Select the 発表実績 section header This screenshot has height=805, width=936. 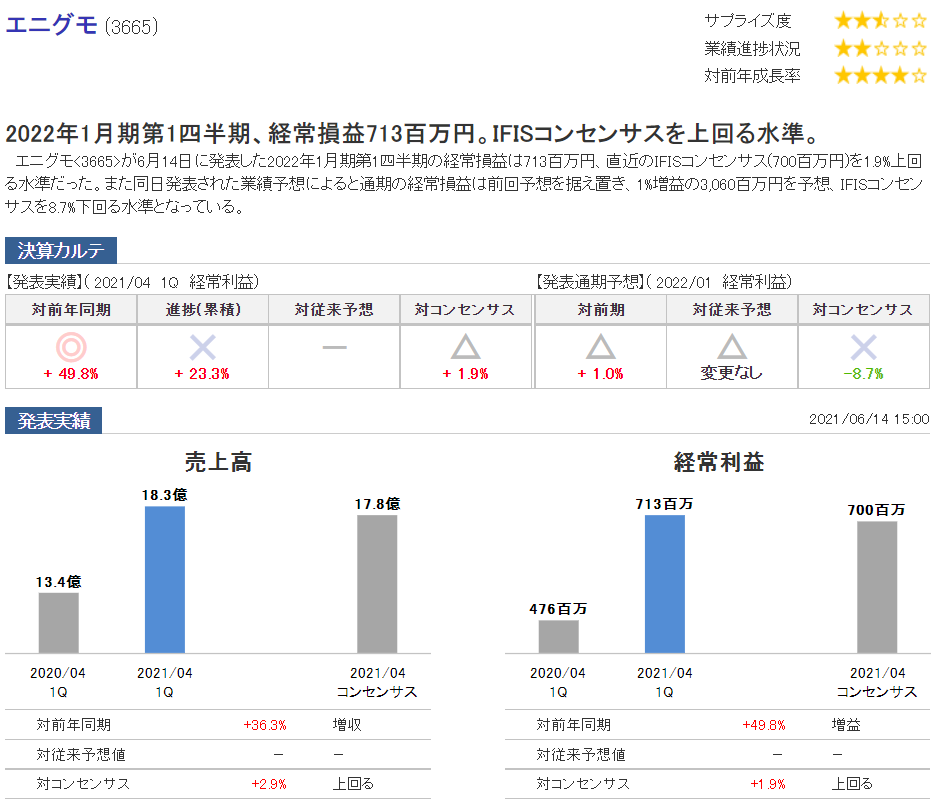click(54, 421)
